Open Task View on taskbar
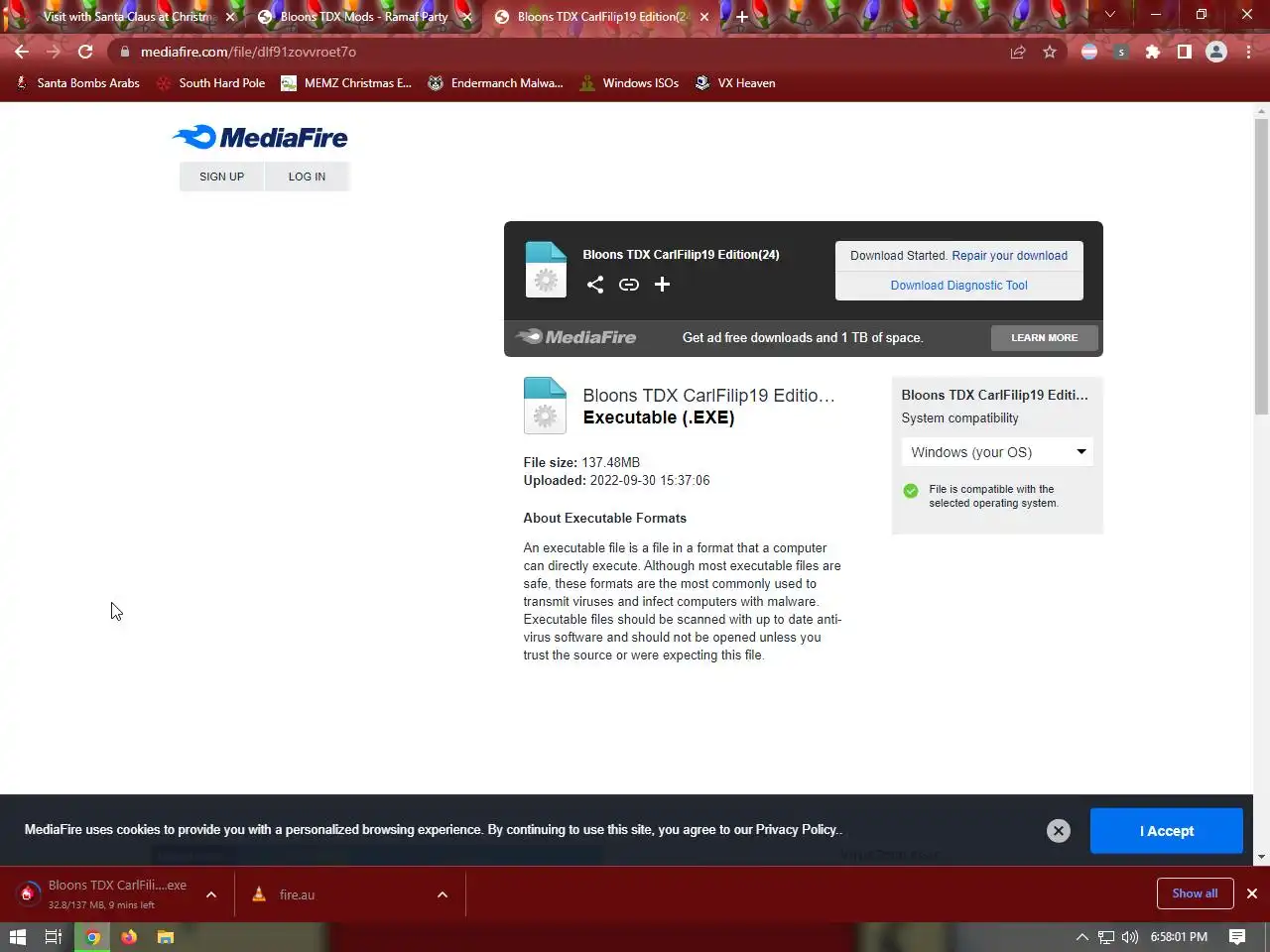Screen dimensions: 1270x952 [x=54, y=937]
